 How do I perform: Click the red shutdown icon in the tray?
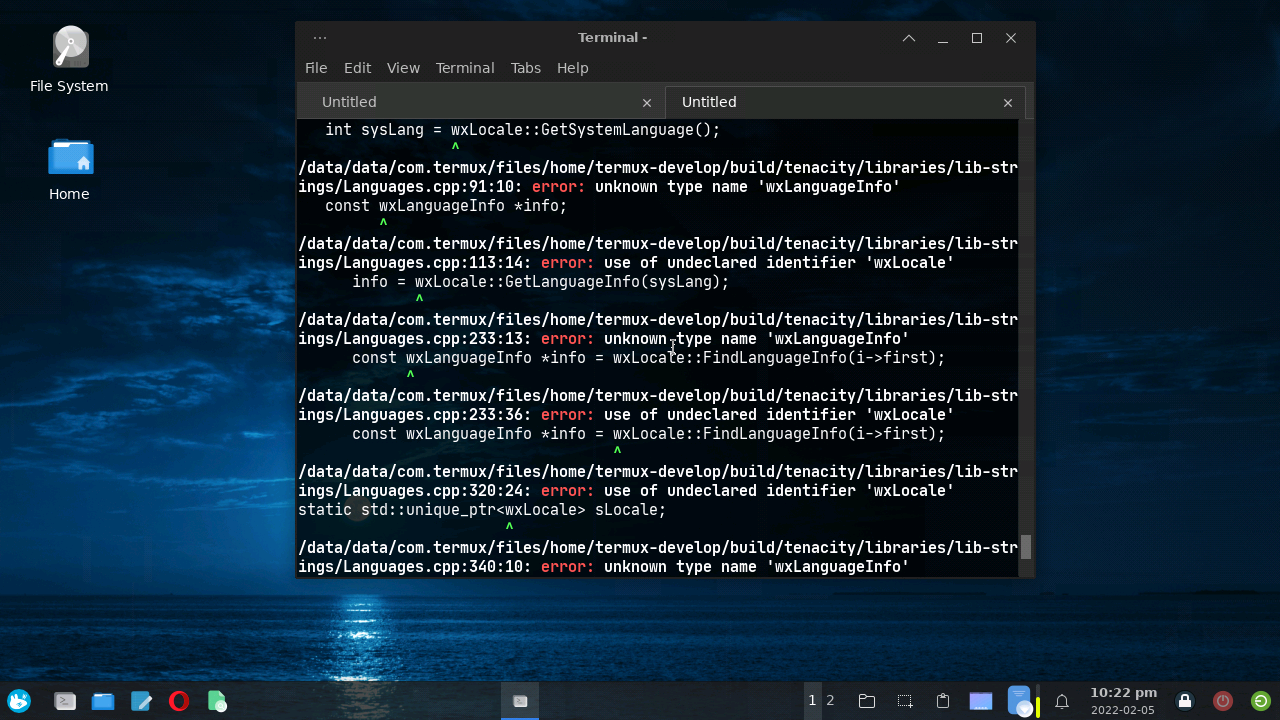tap(1222, 700)
